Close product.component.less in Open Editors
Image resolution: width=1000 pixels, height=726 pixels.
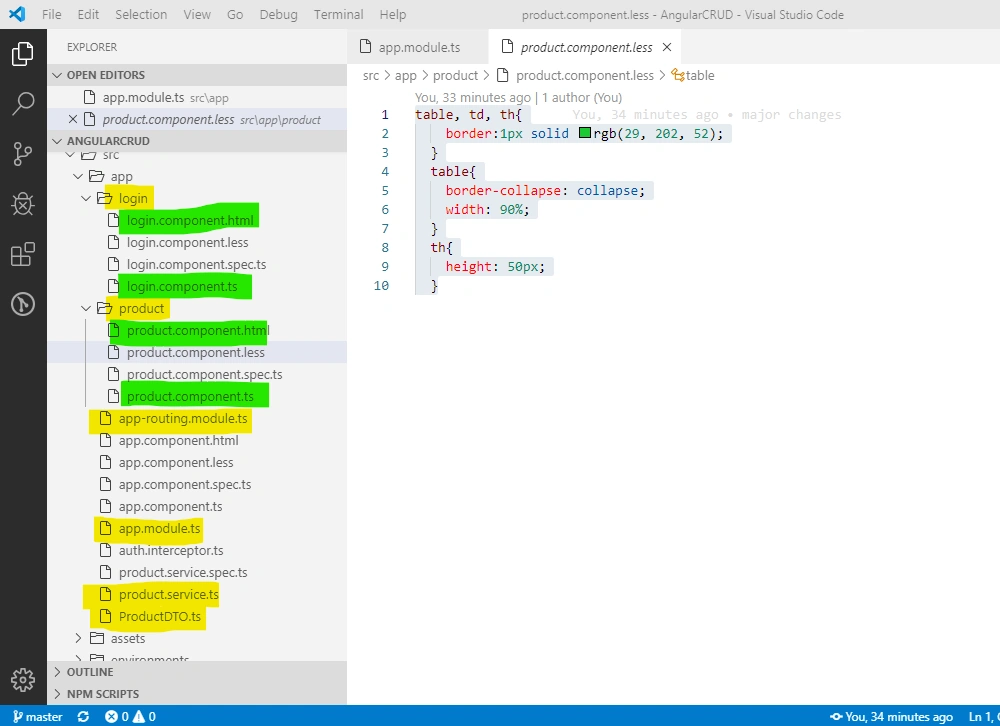(x=73, y=119)
